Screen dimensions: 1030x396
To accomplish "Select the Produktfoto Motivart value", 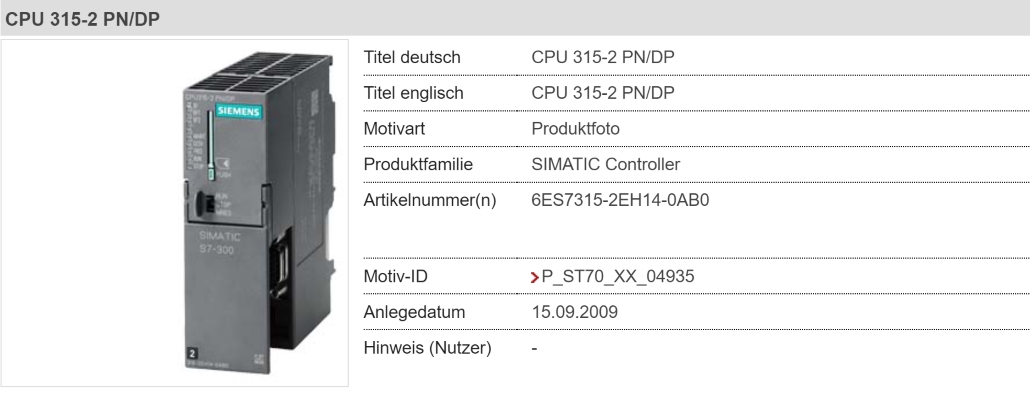I will coord(575,129).
